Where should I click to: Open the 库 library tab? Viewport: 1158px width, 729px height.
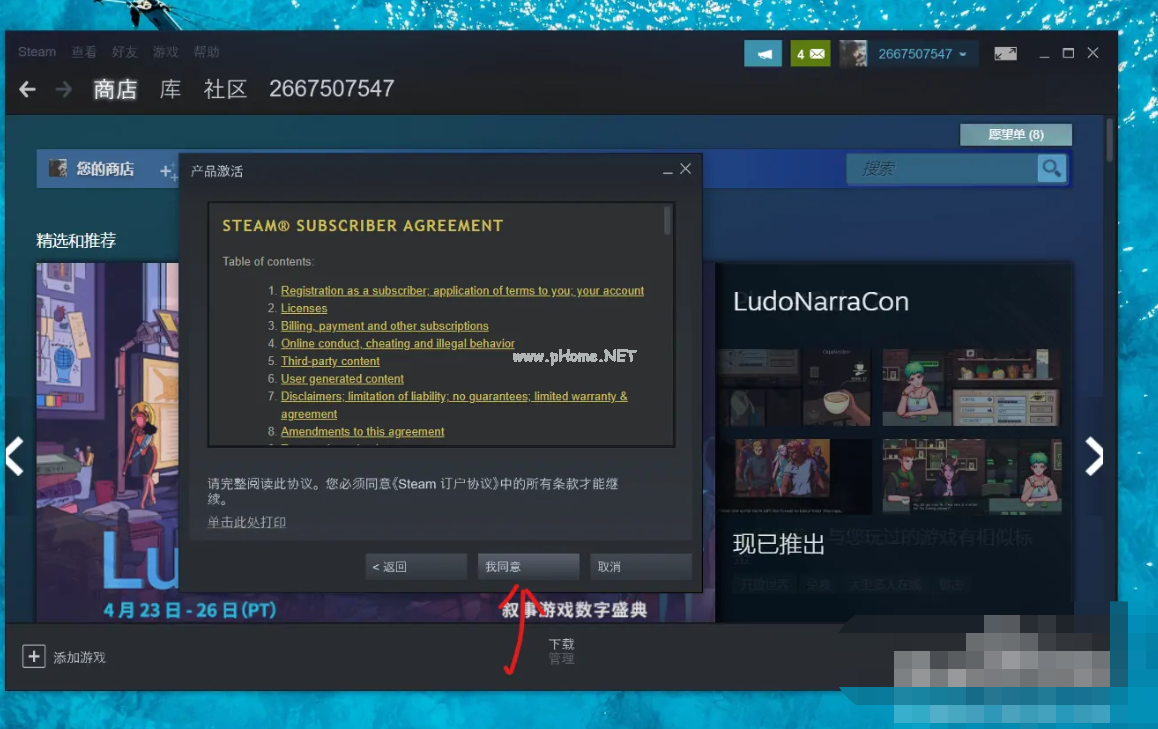[171, 89]
